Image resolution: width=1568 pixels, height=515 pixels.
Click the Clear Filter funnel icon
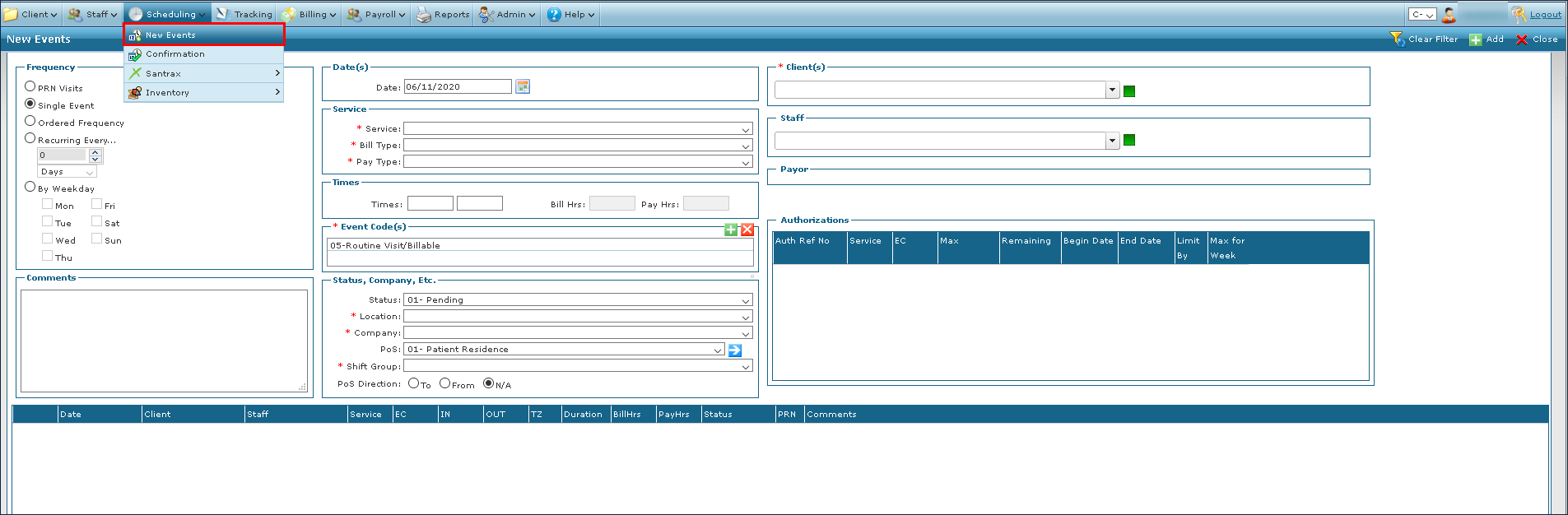pos(1397,39)
